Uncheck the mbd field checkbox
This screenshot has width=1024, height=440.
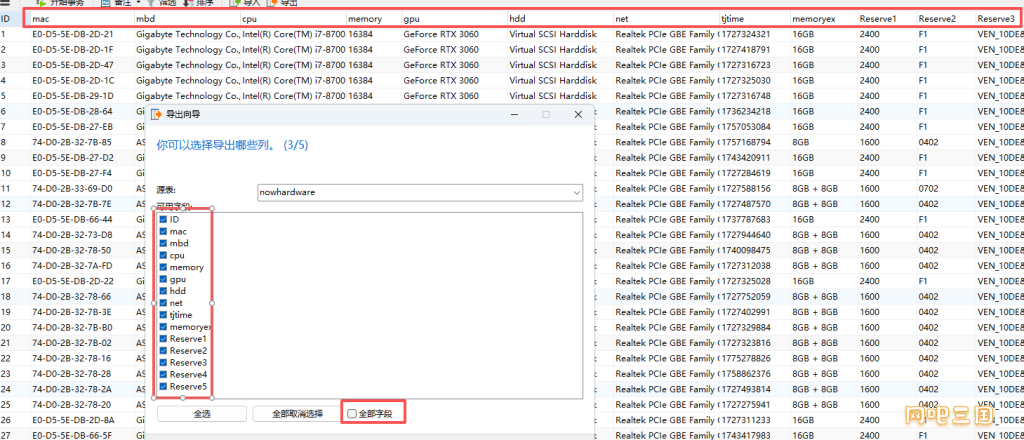(x=163, y=244)
